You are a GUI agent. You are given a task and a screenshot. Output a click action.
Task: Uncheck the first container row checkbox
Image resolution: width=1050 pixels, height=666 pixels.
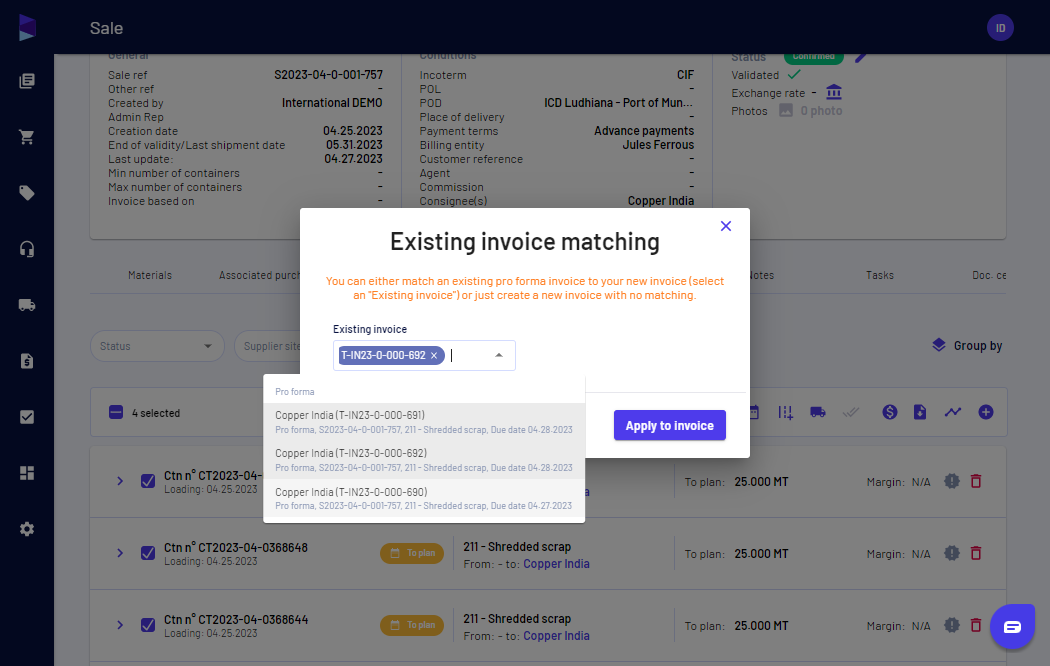tap(148, 481)
